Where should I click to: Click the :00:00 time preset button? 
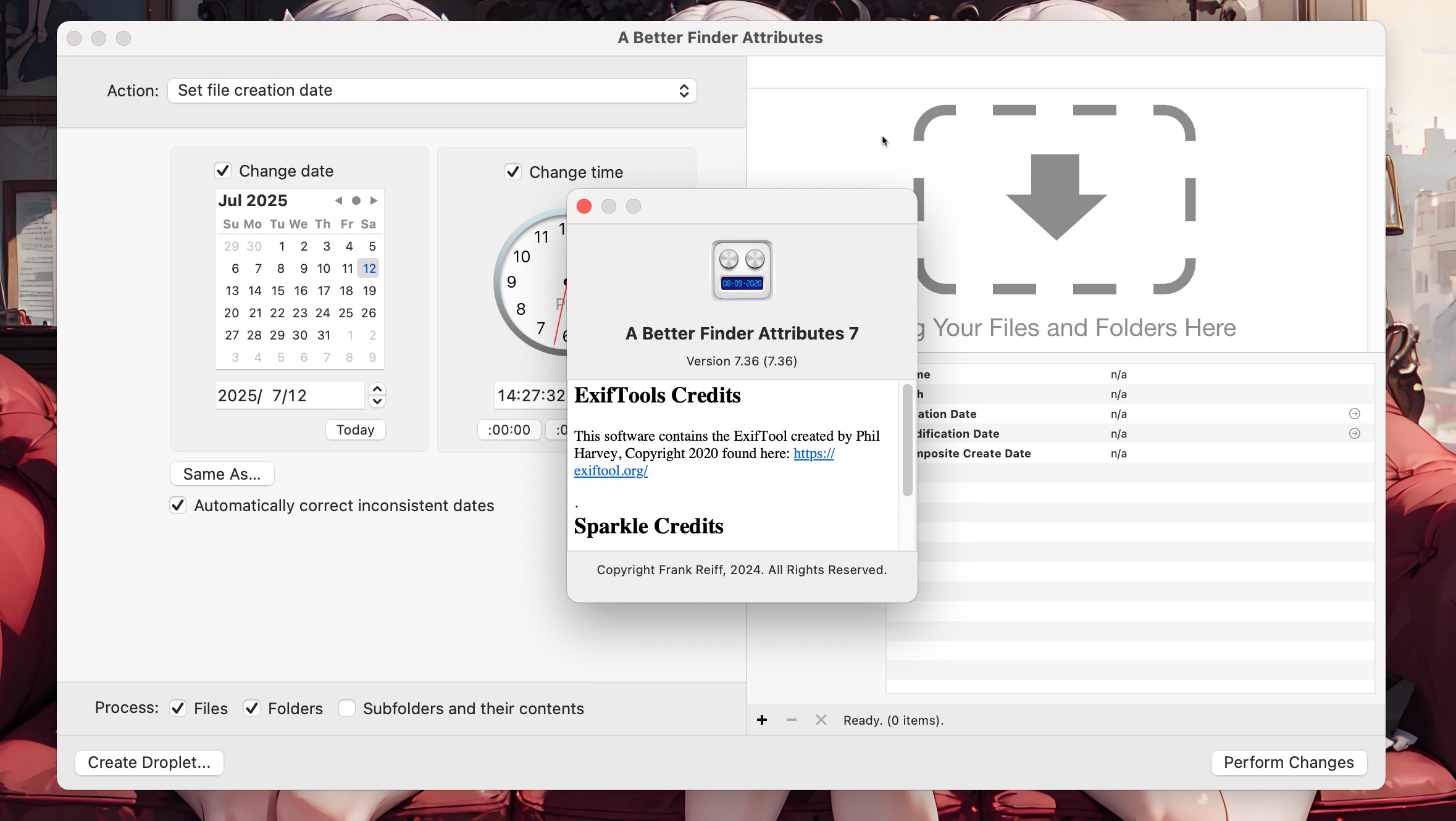[x=509, y=430]
